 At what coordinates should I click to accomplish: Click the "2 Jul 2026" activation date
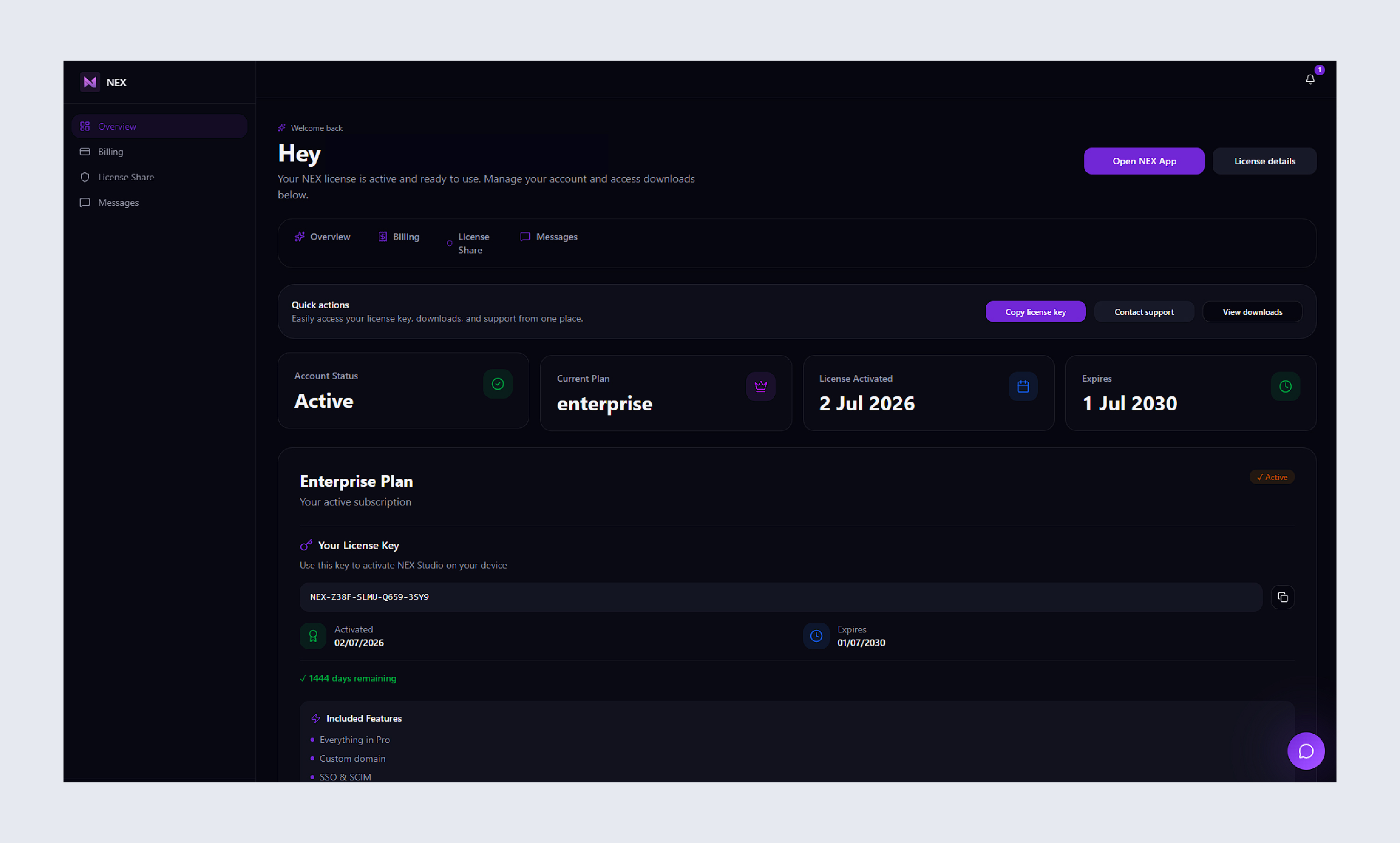[x=867, y=403]
